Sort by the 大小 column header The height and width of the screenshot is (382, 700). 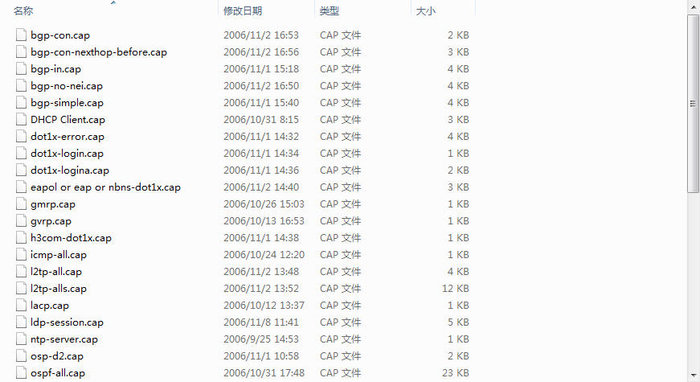click(x=425, y=11)
